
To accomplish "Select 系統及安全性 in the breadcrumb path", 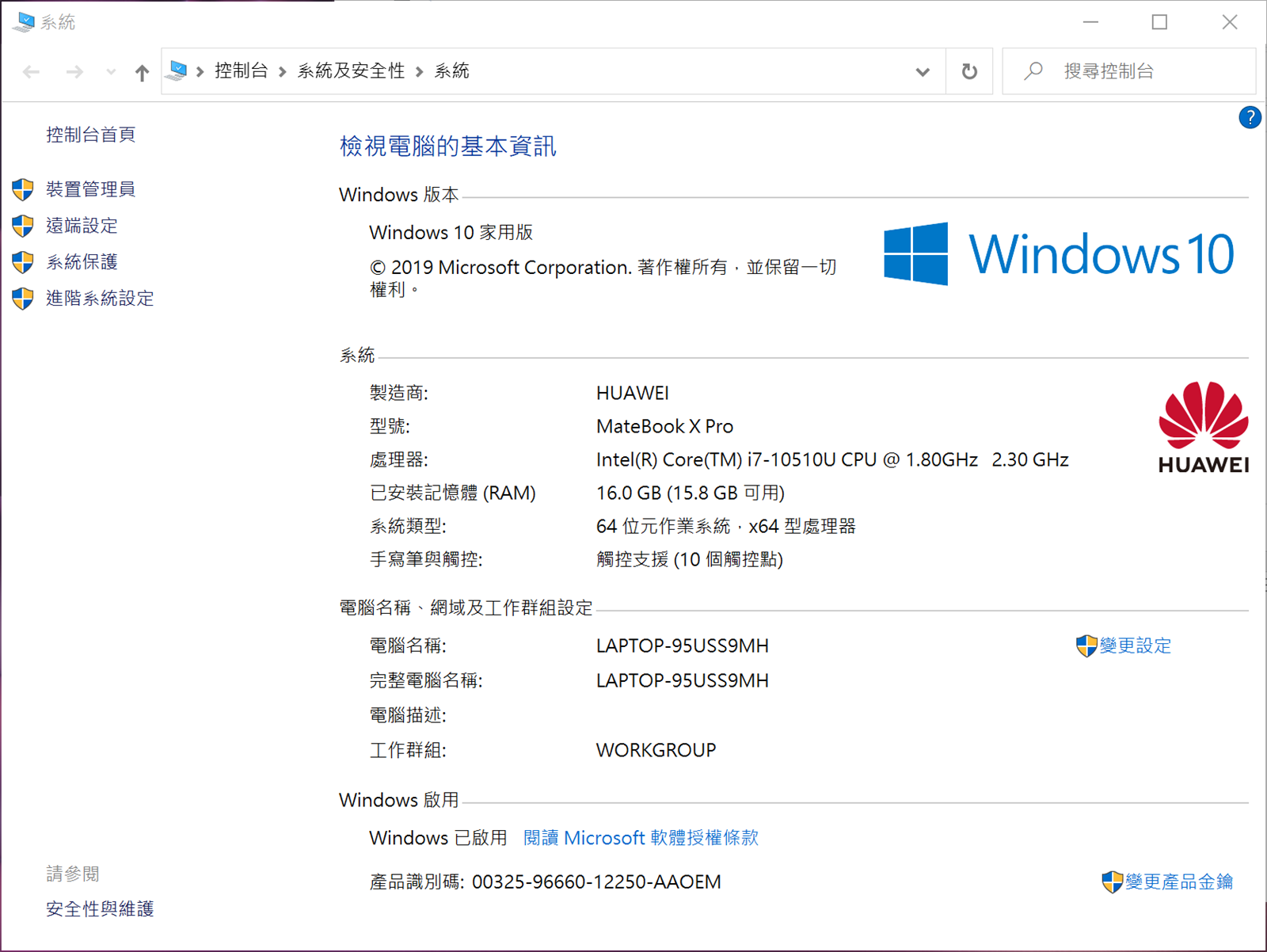I will click(x=351, y=71).
